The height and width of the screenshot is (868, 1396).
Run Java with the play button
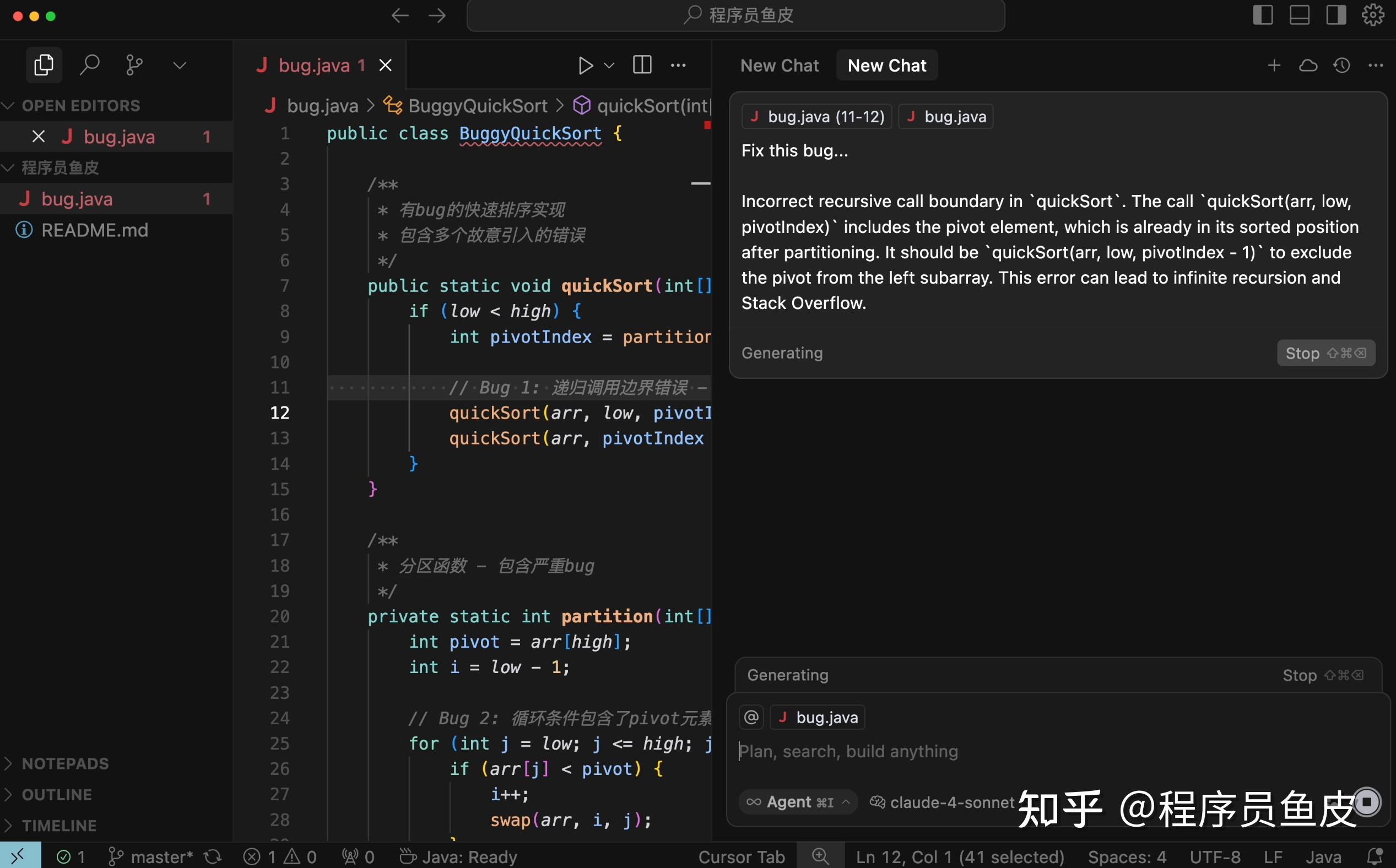pos(585,66)
